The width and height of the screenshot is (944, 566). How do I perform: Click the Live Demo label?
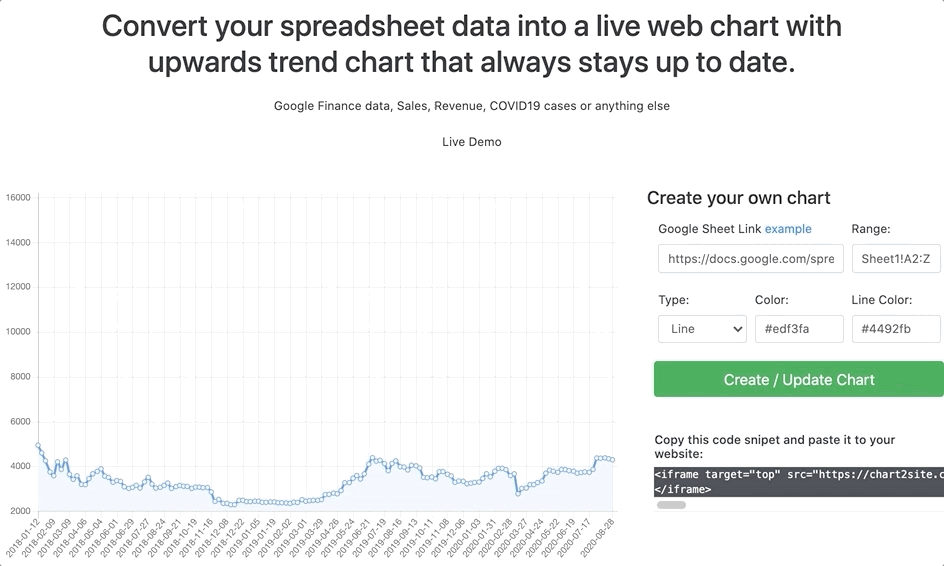(472, 142)
